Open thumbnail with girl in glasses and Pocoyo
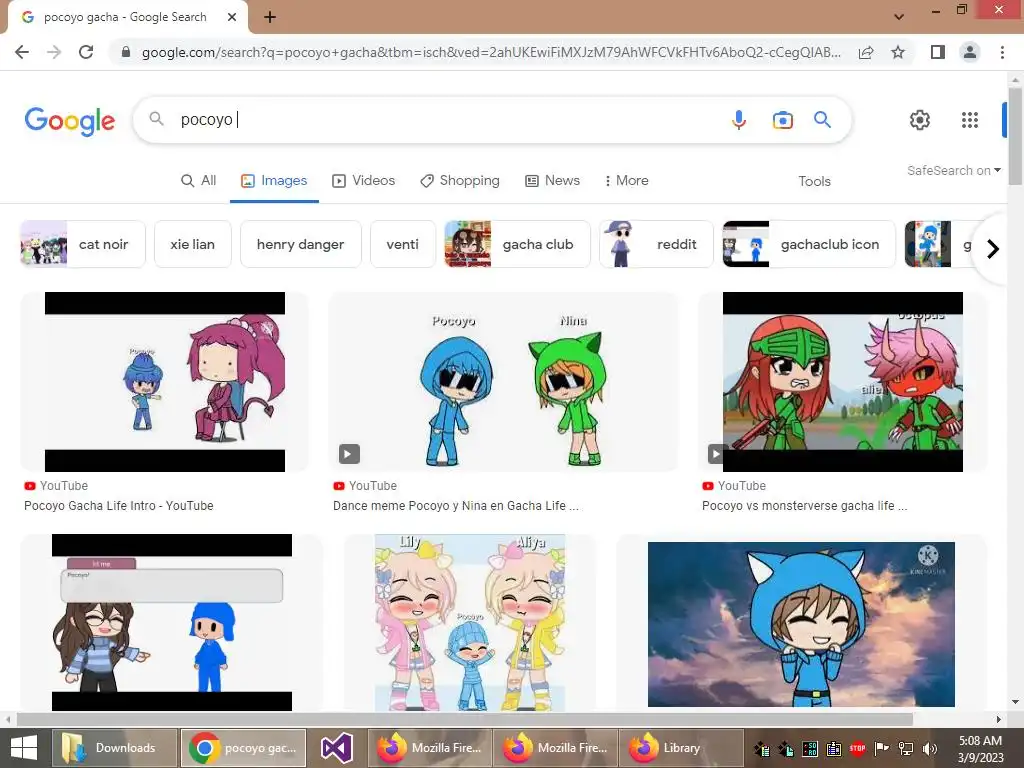This screenshot has height=768, width=1024. click(x=172, y=622)
